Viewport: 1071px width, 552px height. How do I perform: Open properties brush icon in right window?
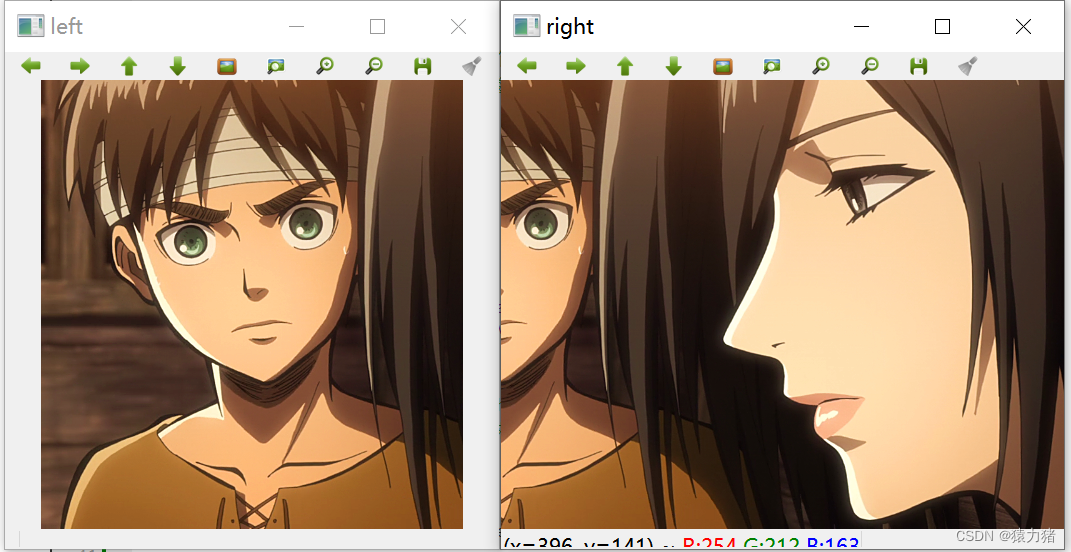[x=968, y=66]
